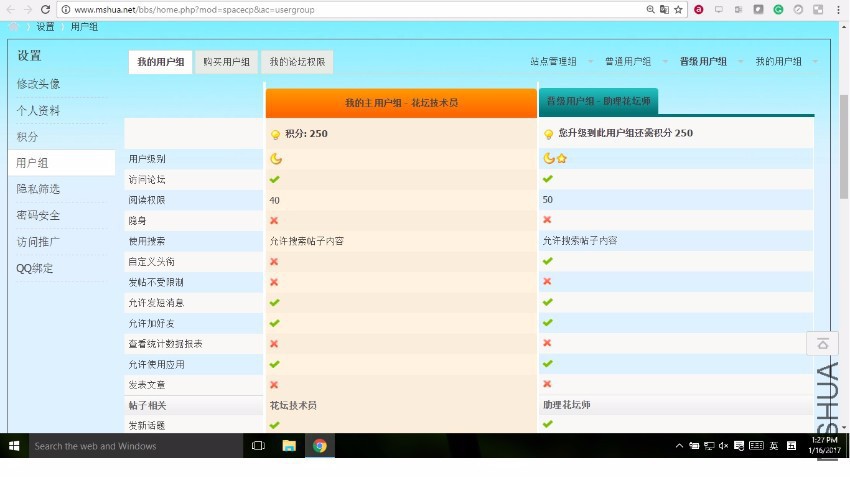Image resolution: width=850 pixels, height=477 pixels.
Task: Click the back-to-top arrow button
Action: point(822,343)
